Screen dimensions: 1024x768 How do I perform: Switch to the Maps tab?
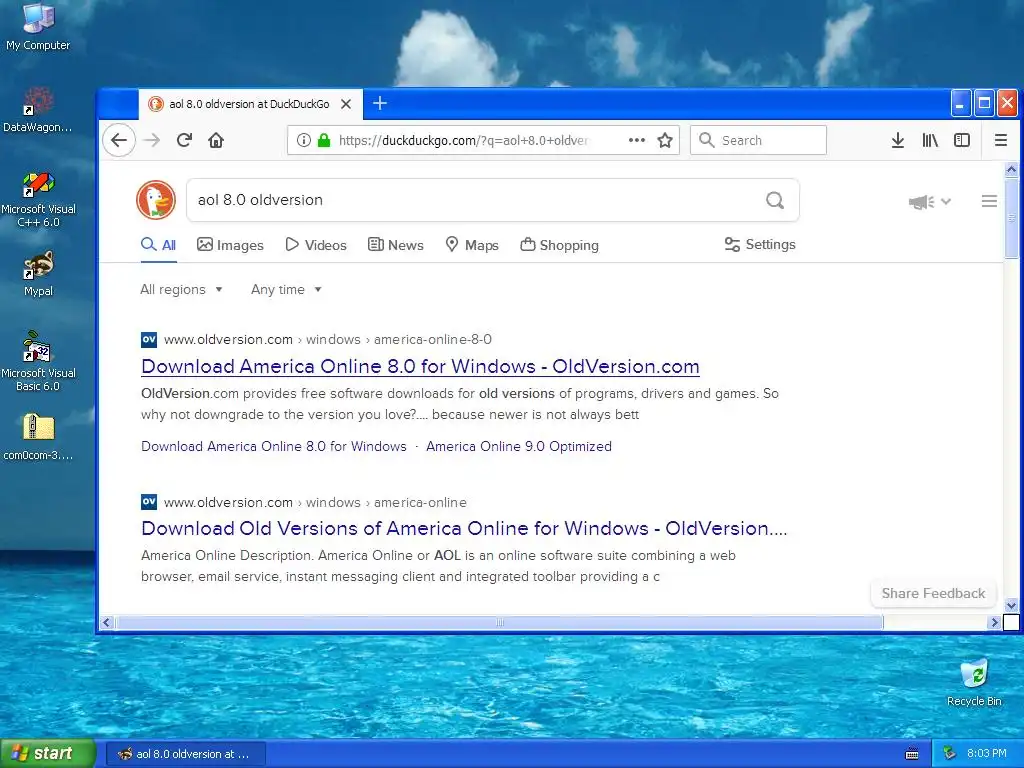pos(472,245)
